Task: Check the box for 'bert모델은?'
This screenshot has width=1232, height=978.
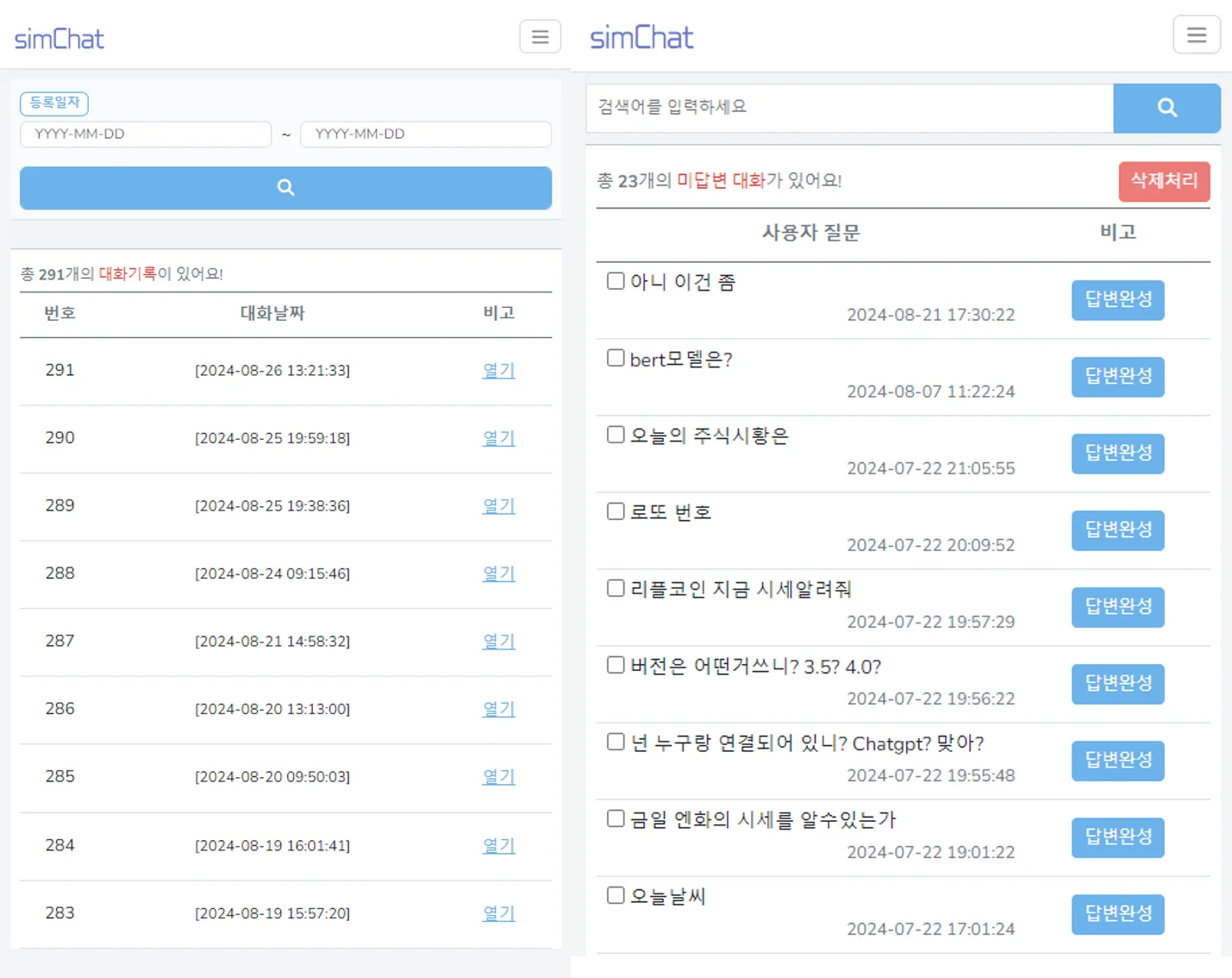Action: pos(616,358)
